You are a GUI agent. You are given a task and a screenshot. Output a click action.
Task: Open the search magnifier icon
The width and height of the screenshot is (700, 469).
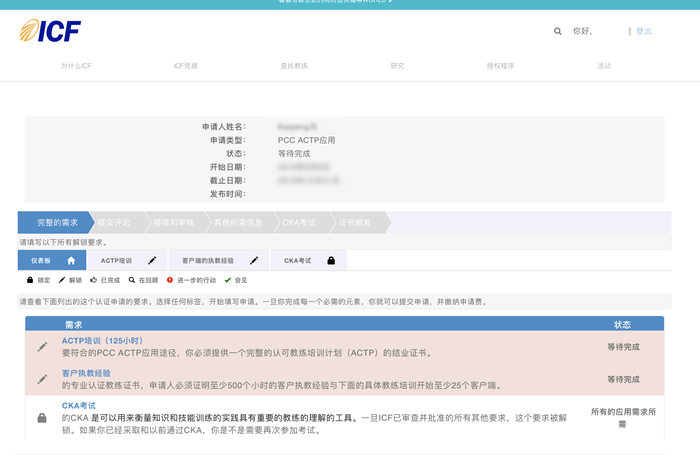pyautogui.click(x=558, y=31)
